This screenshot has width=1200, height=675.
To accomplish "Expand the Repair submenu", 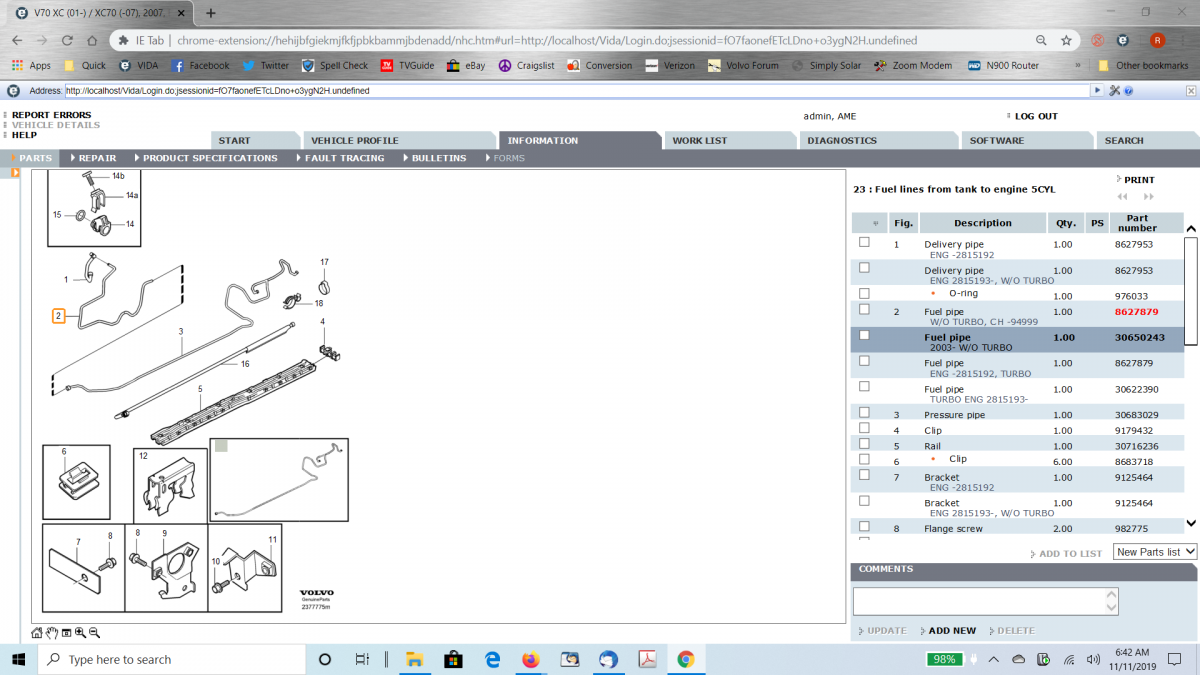I will [96, 158].
